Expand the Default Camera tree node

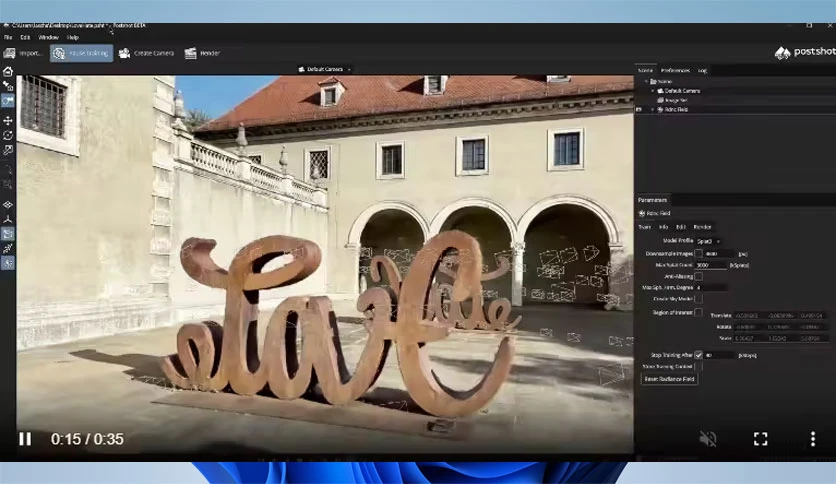(653, 91)
